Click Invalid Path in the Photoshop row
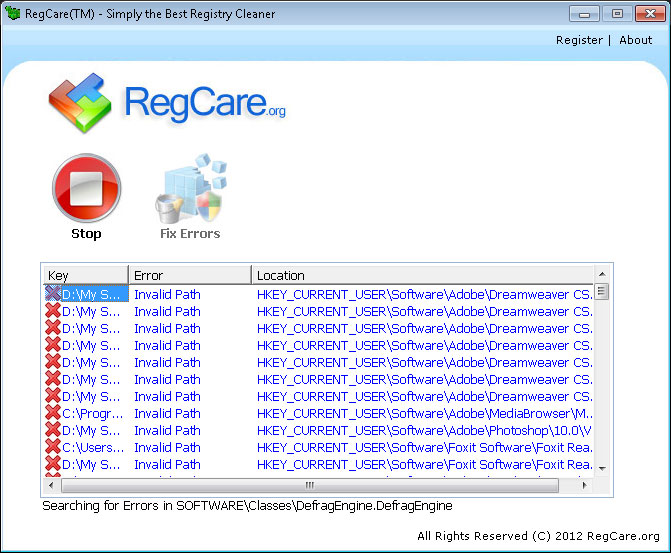671x553 pixels. [x=167, y=431]
